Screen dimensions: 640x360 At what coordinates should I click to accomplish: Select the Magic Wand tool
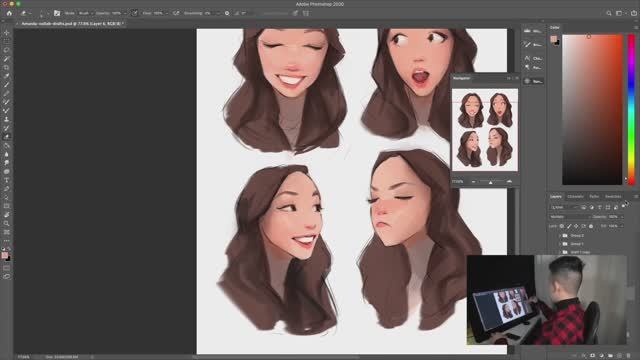6,59
